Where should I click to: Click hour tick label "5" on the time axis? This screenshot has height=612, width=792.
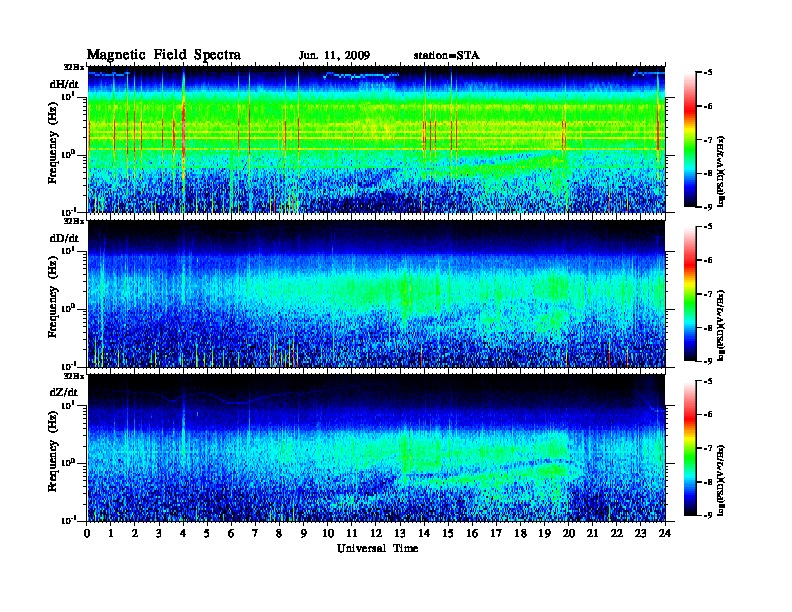[207, 533]
